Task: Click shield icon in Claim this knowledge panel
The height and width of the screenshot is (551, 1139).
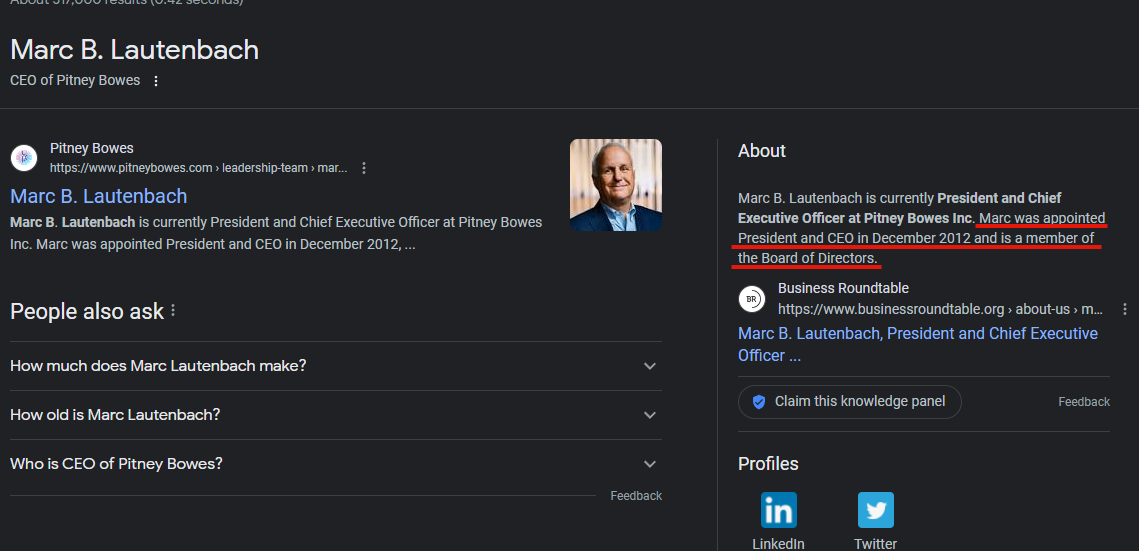Action: pos(759,401)
